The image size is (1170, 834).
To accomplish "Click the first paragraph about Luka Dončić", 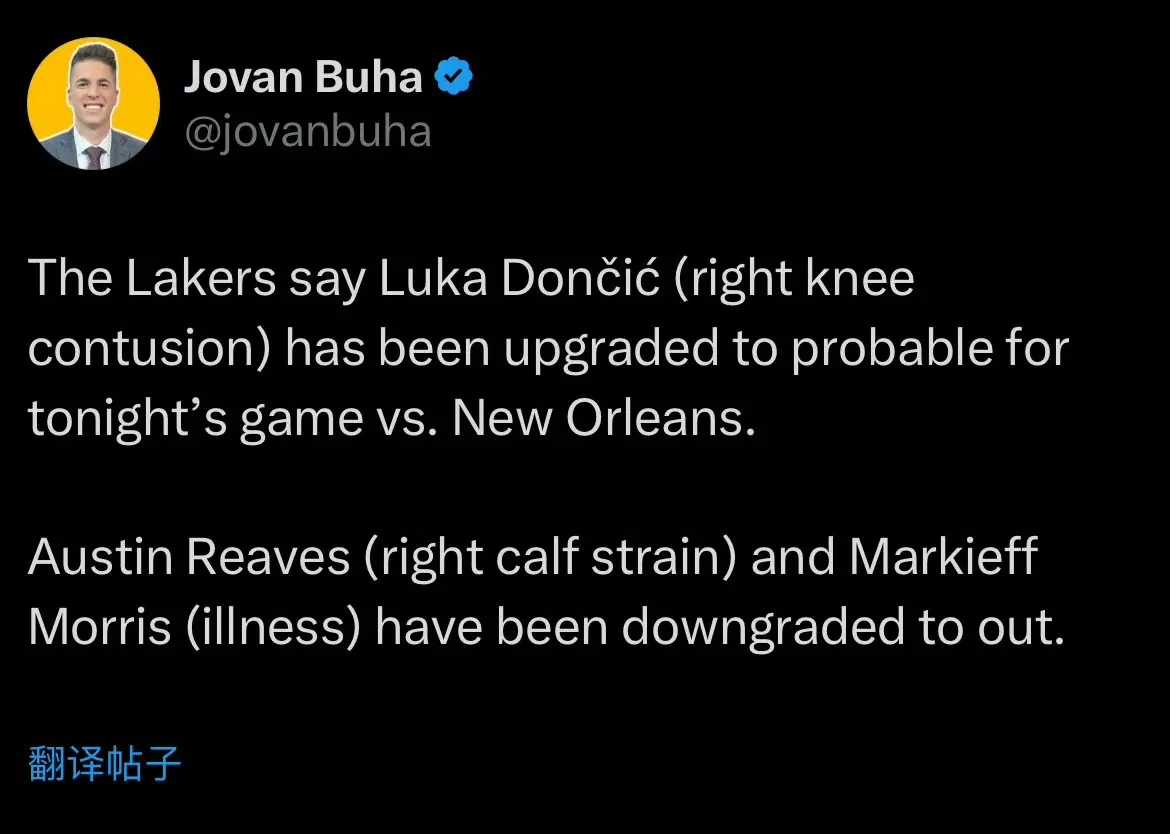I will click(548, 349).
